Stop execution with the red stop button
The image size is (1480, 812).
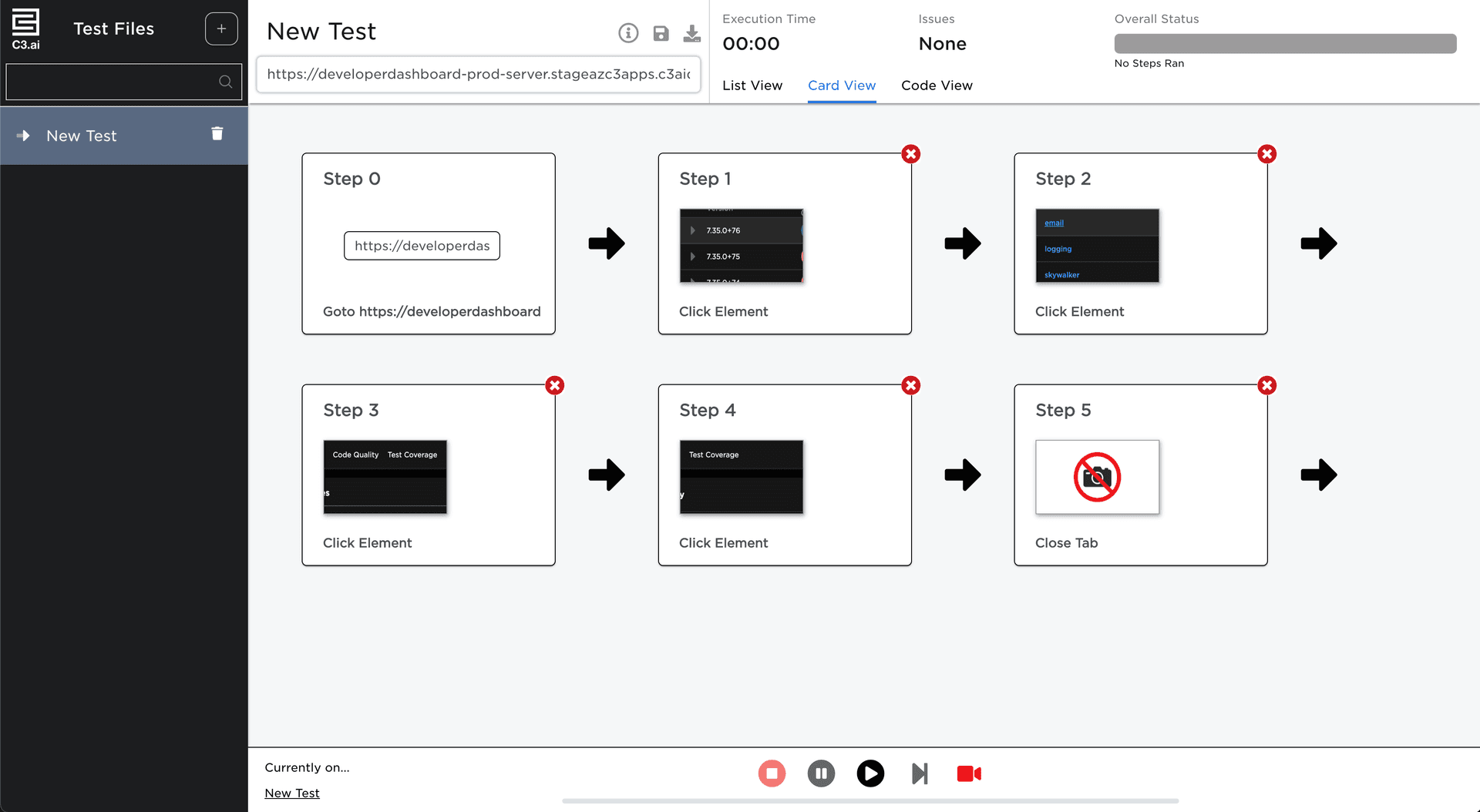click(772, 773)
